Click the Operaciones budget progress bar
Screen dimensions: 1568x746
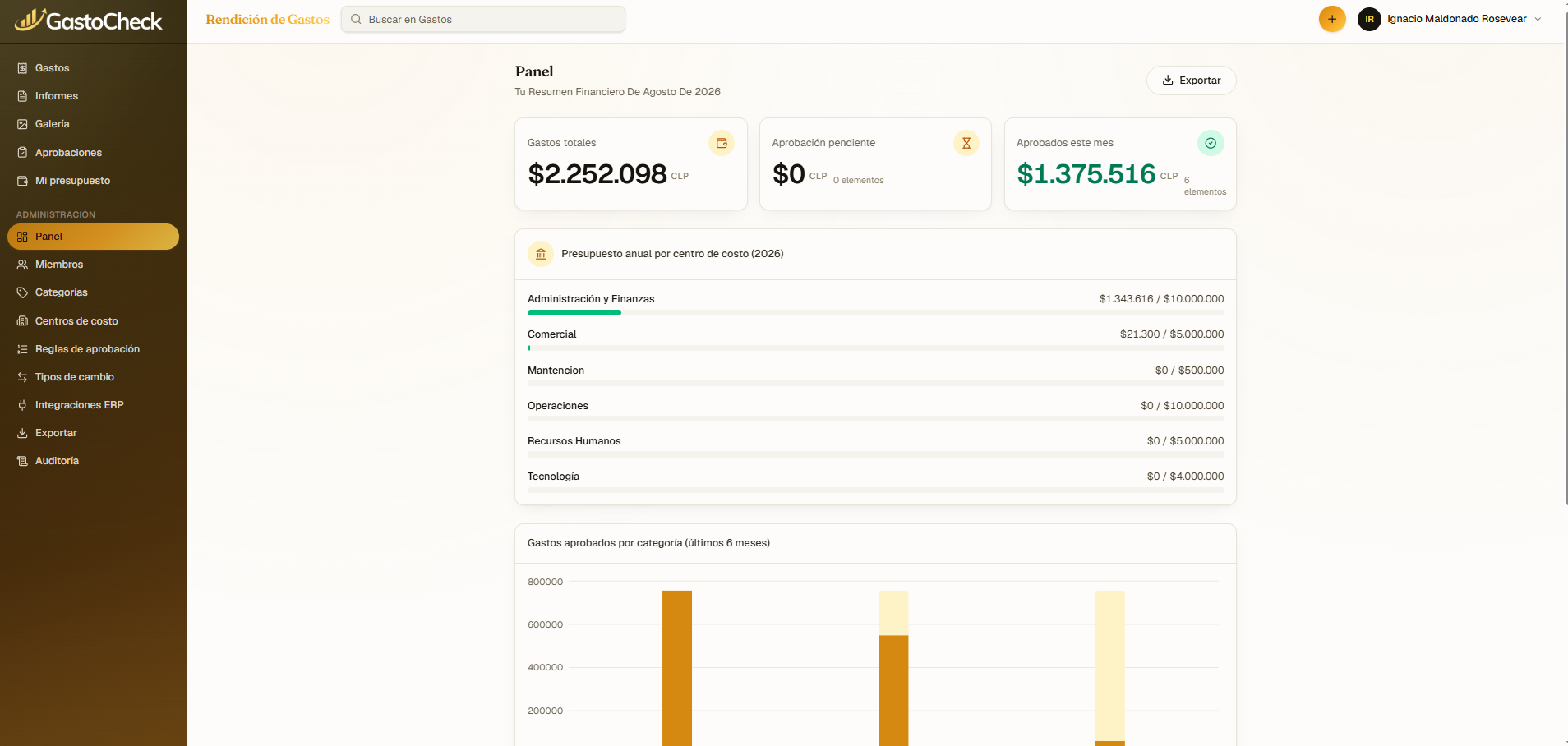(x=875, y=419)
